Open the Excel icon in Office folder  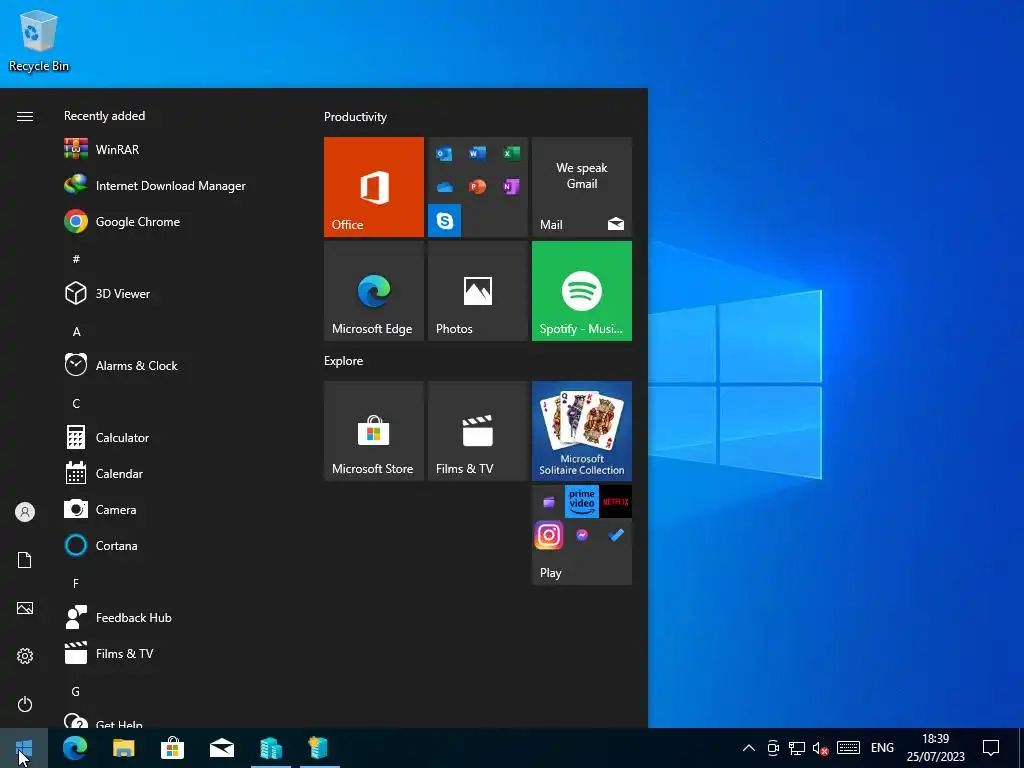click(511, 153)
